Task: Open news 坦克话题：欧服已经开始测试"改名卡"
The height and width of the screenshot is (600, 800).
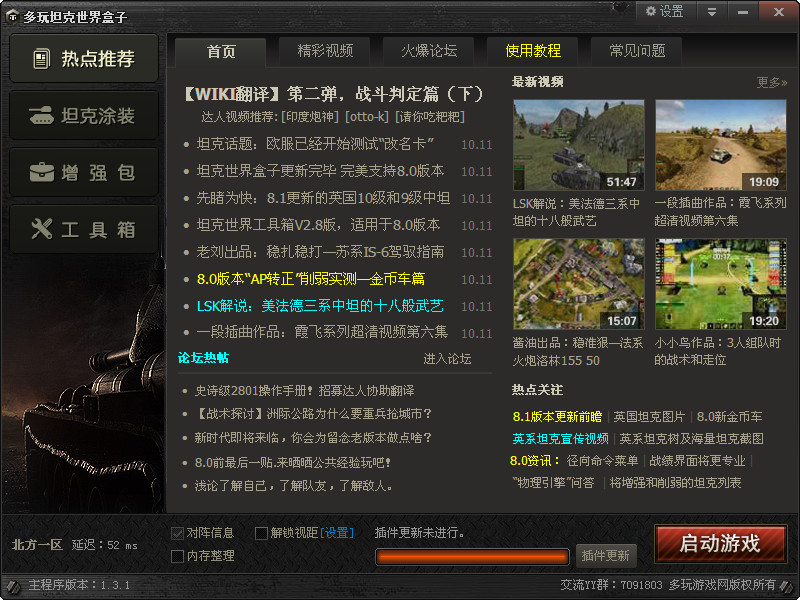Action: [315, 144]
